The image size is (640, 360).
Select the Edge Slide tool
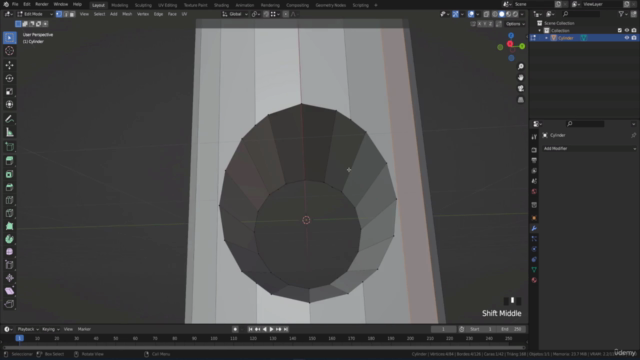click(9, 265)
